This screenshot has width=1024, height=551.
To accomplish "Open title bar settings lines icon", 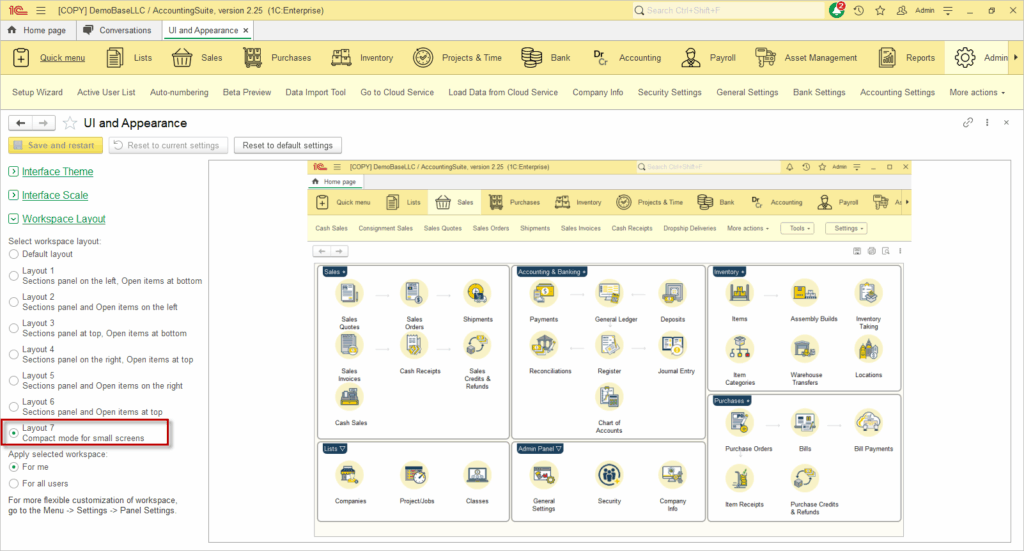I will point(948,10).
